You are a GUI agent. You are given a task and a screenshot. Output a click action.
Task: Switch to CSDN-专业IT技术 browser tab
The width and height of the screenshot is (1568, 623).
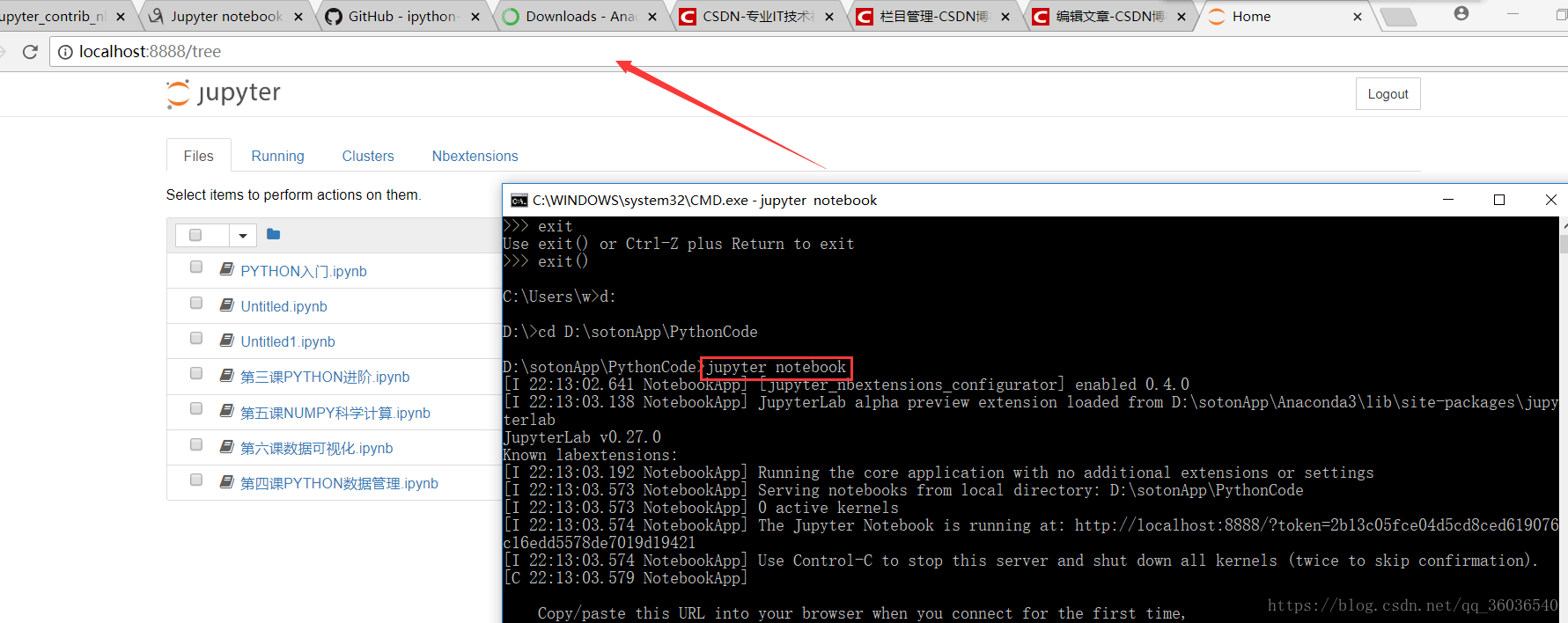757,17
